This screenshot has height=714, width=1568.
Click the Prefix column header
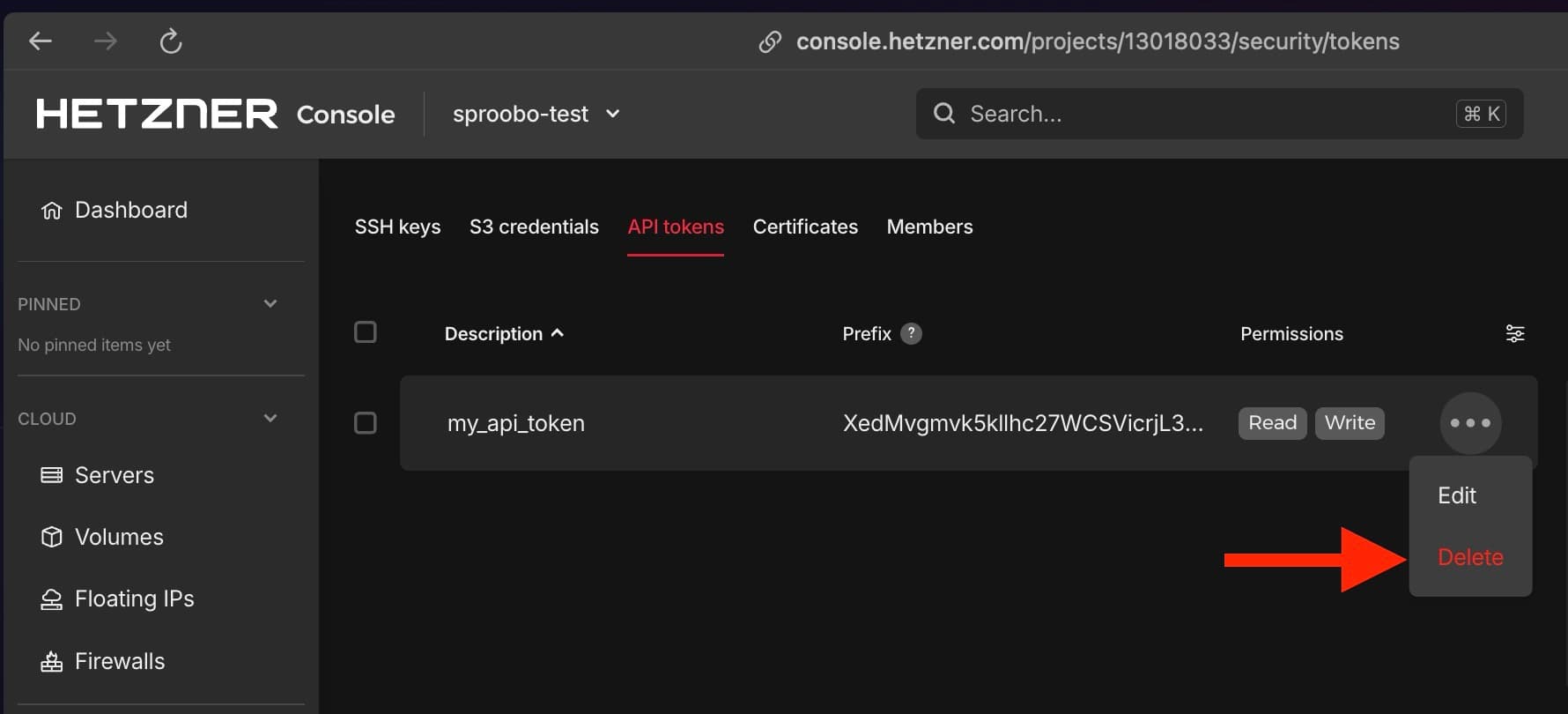pyautogui.click(x=867, y=333)
